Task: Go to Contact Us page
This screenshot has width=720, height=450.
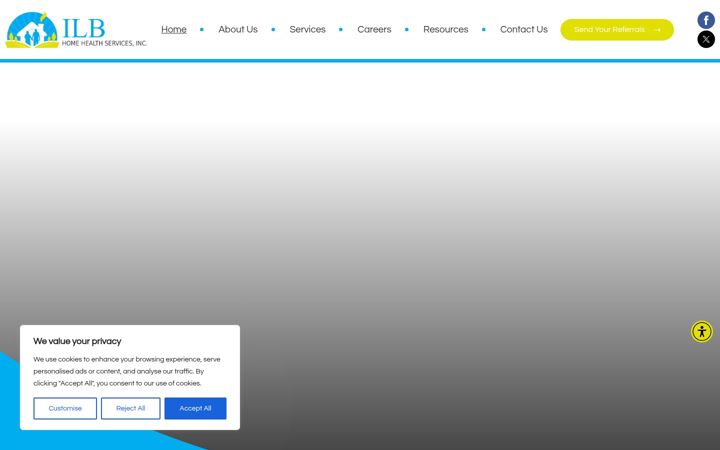Action: (x=523, y=29)
